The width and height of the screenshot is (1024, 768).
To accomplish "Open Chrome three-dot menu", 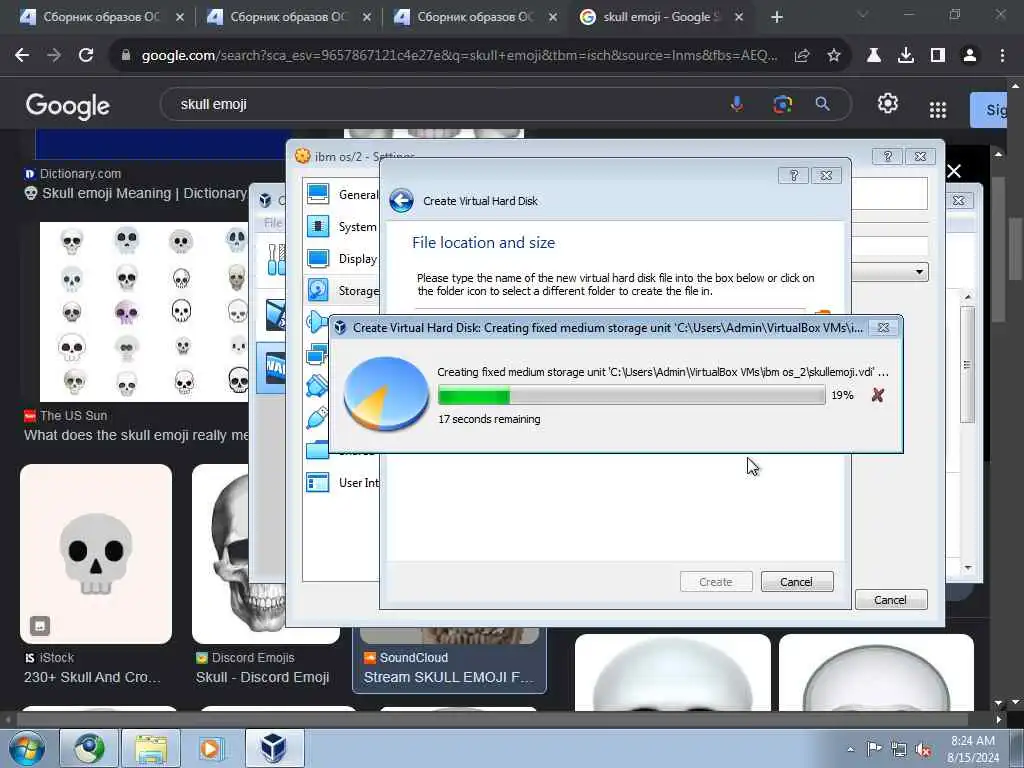I will (x=1002, y=56).
